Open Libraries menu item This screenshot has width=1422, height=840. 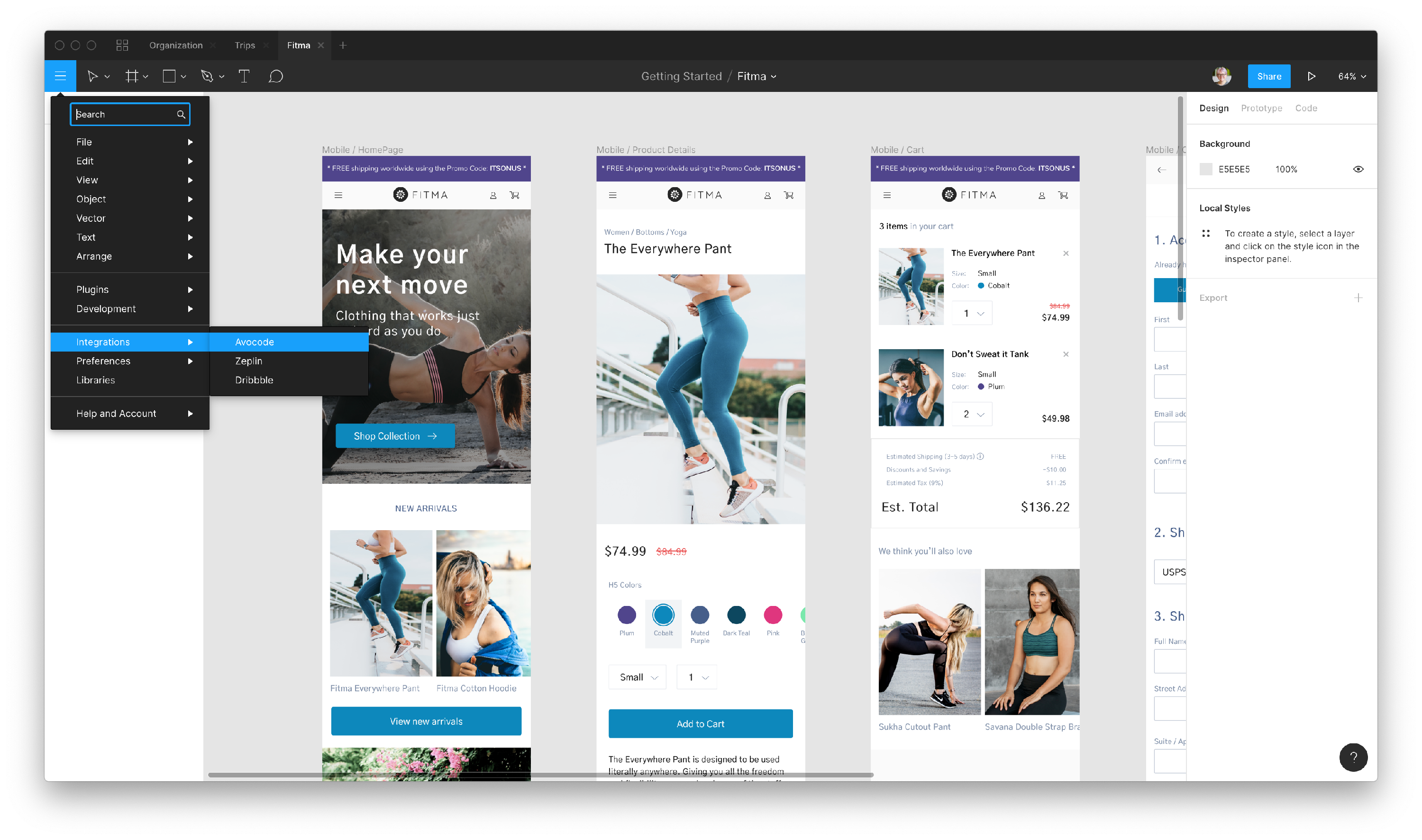tap(130, 380)
